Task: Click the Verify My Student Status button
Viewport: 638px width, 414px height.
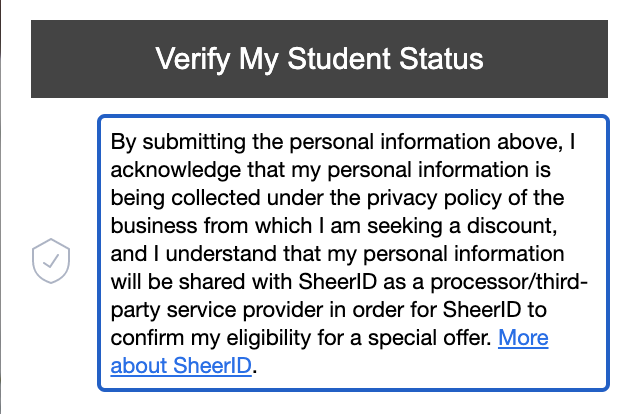Action: pyautogui.click(x=319, y=59)
